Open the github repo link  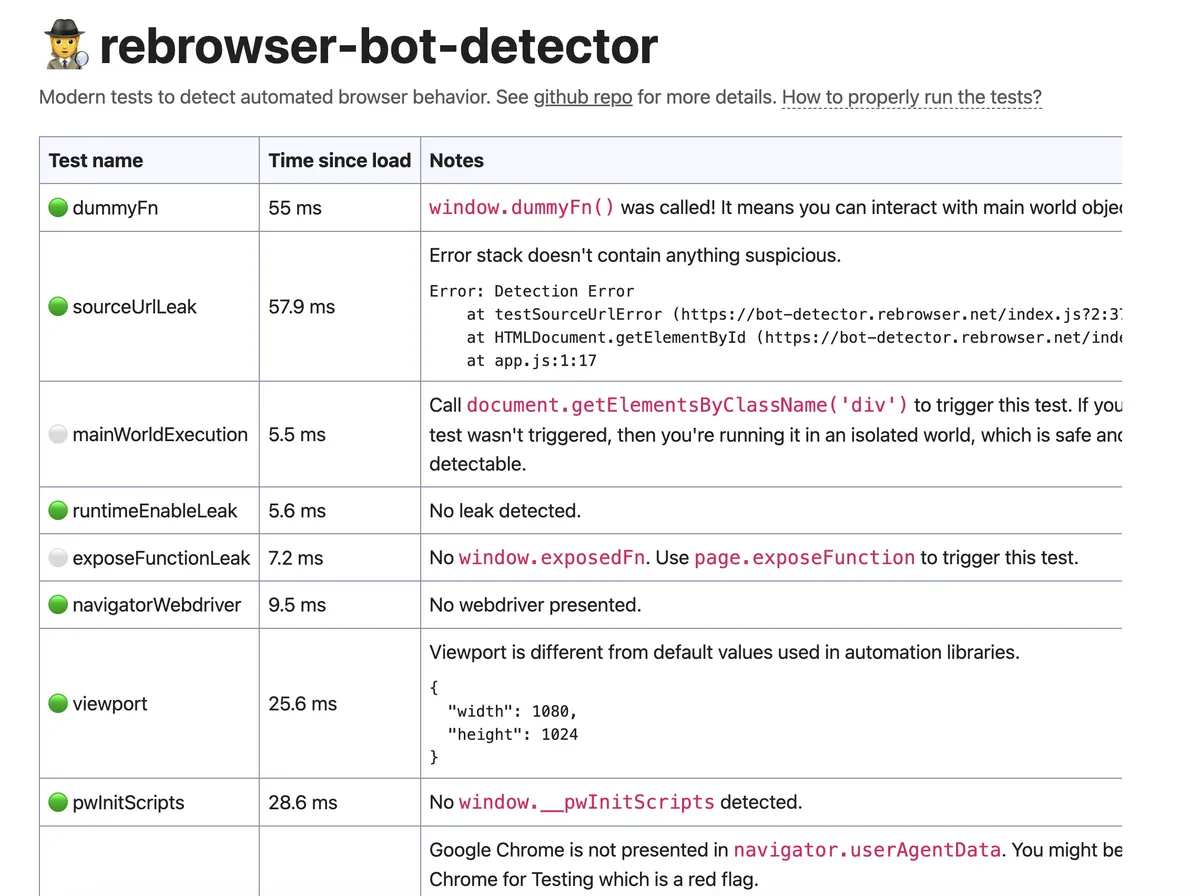click(582, 97)
